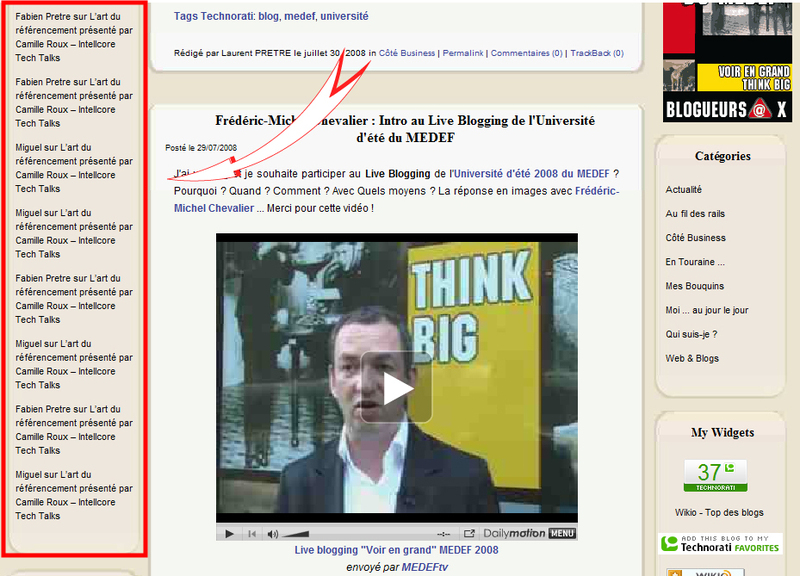Click the restart/previous icon in the video controls

tap(252, 534)
